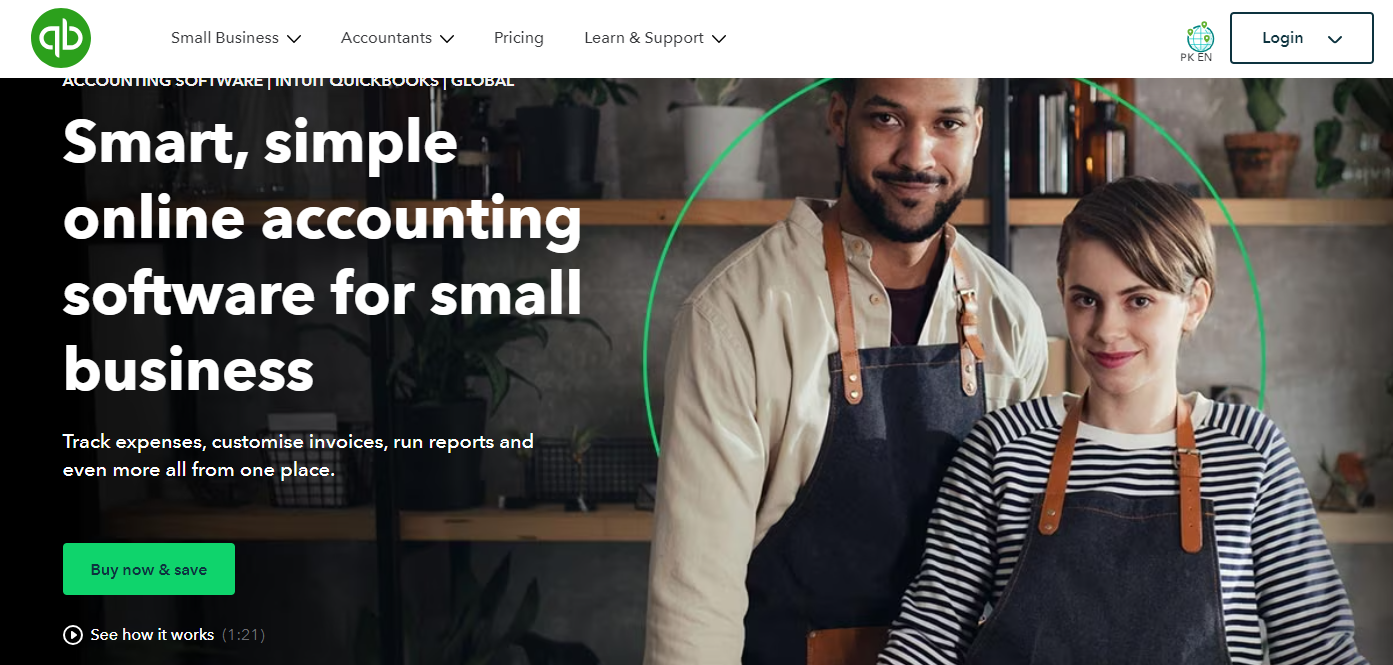The width and height of the screenshot is (1393, 665).
Task: Click the Login button text
Action: tap(1282, 38)
